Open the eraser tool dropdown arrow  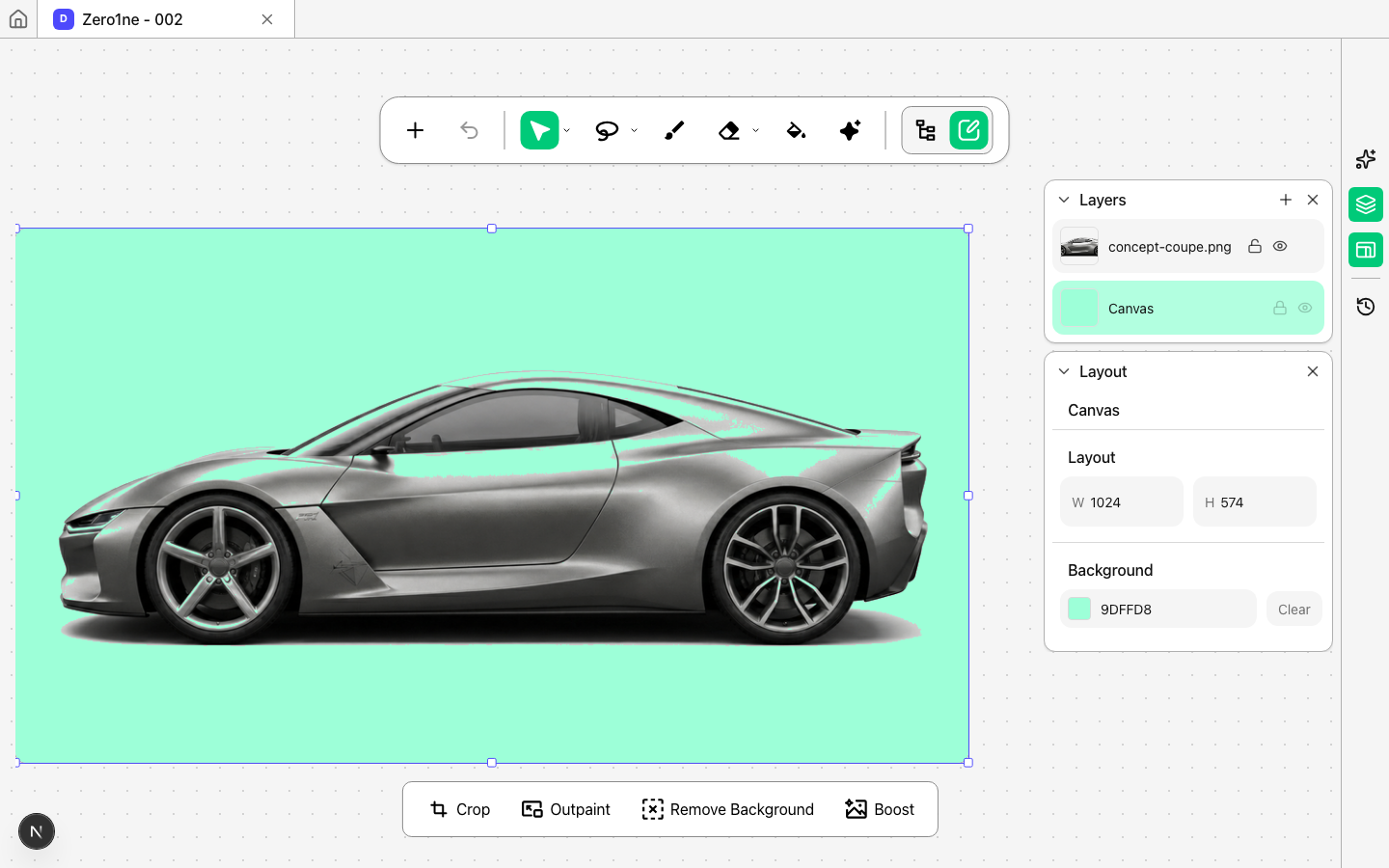[x=756, y=130]
